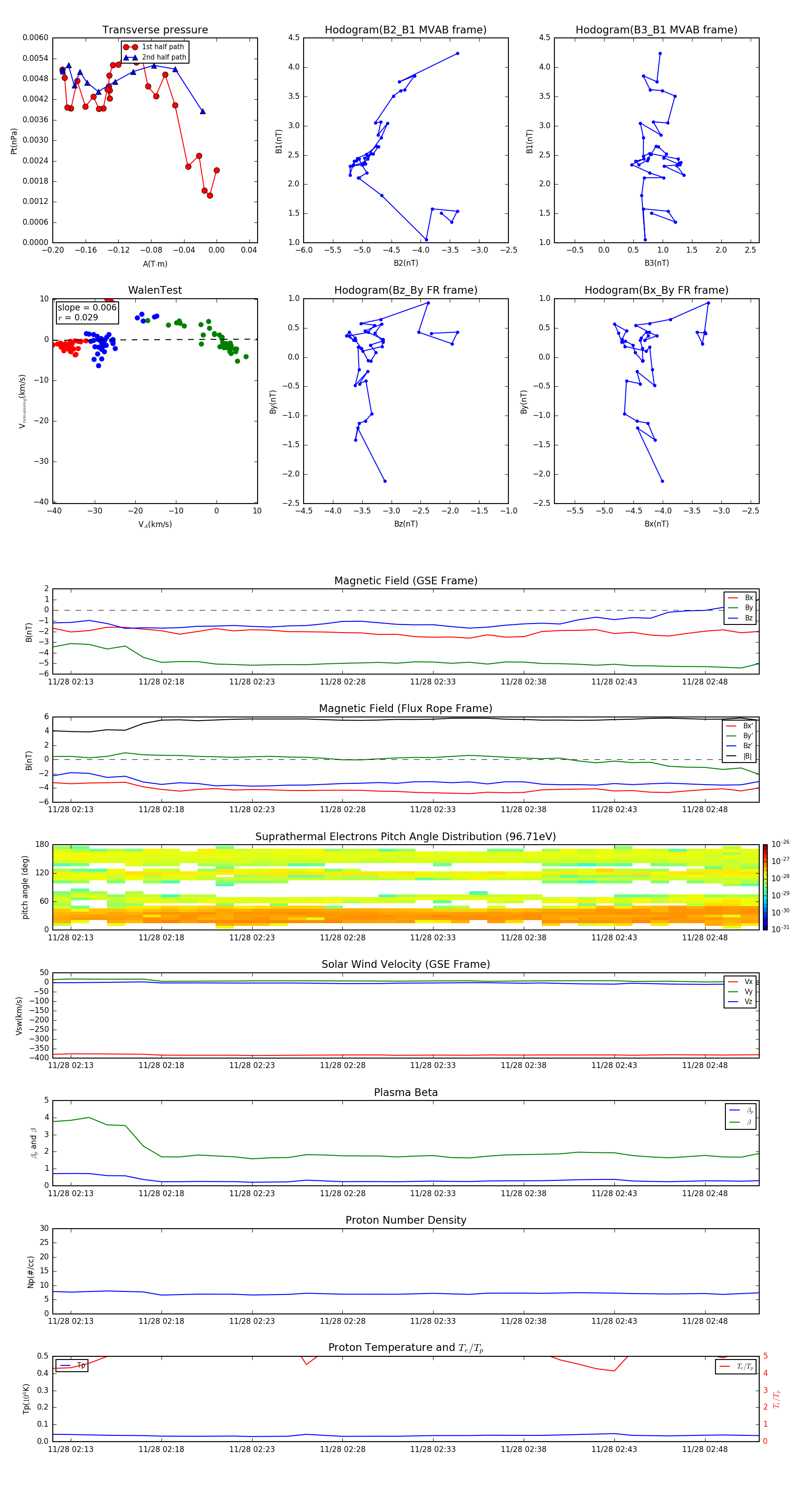The width and height of the screenshot is (812, 1489).
Task: Select βp in the Plasma Beta legend
Action: (741, 1110)
